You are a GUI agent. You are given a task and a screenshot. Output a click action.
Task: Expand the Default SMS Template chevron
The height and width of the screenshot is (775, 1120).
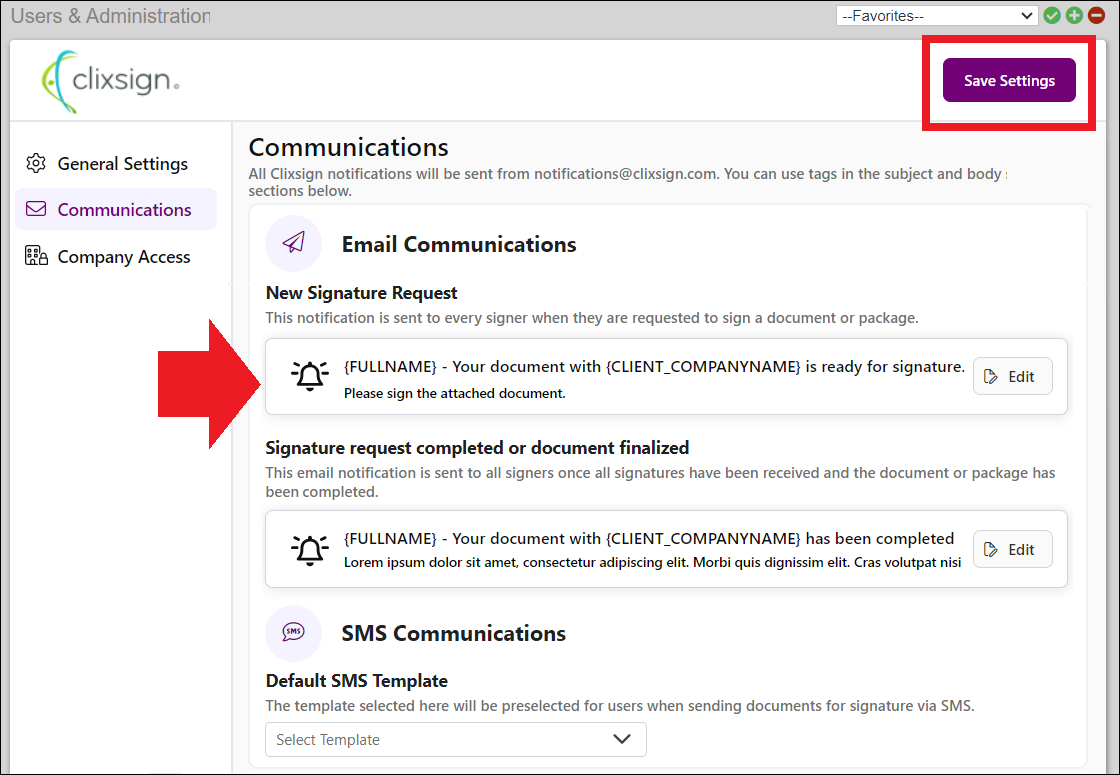coord(622,739)
